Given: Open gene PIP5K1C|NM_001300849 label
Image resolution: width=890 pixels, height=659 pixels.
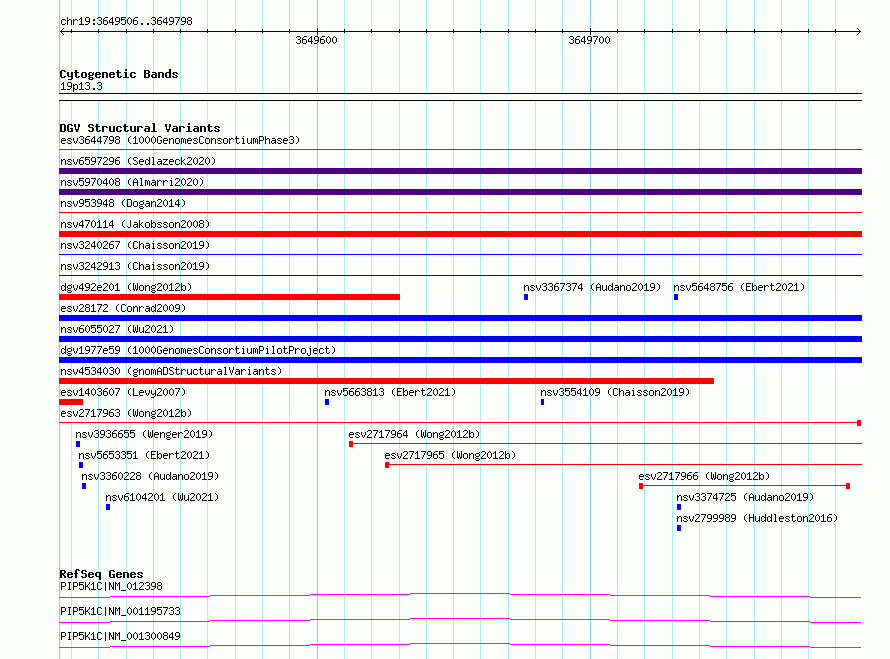Looking at the screenshot, I should [120, 636].
